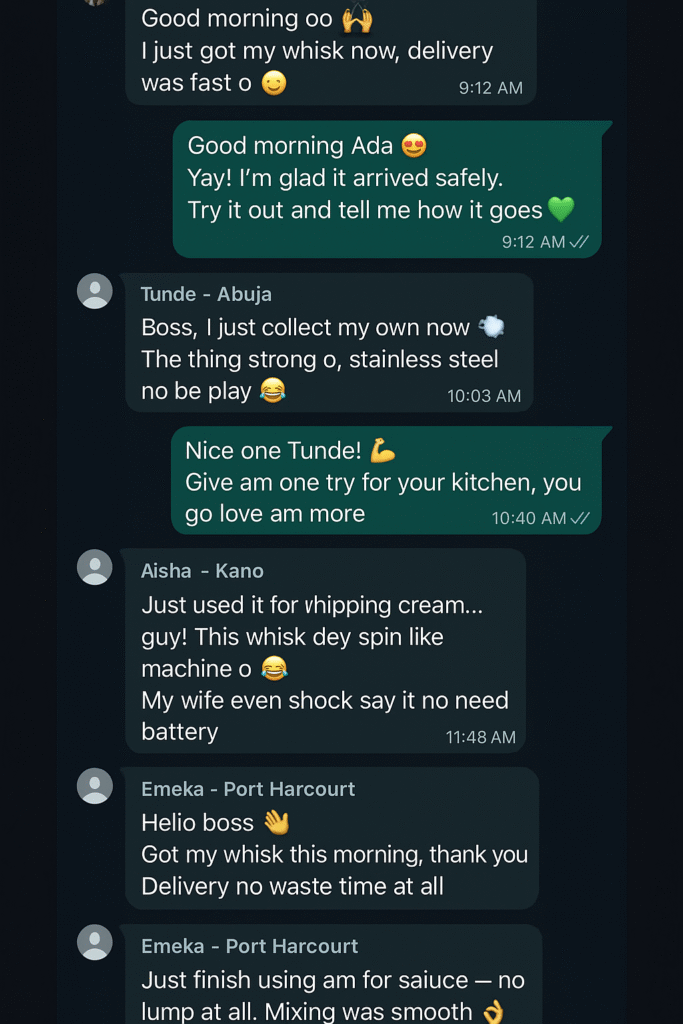683x1024 pixels.
Task: Click Tunde's profile avatar
Action: [x=95, y=291]
